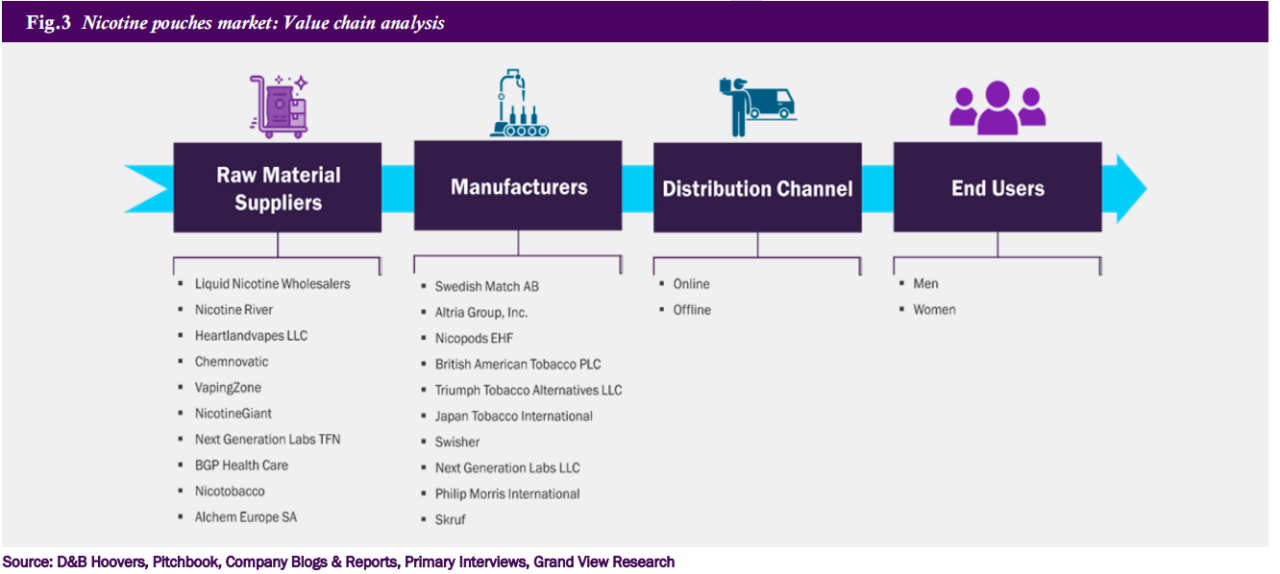Select Philip Morris International entry
Image resolution: width=1280 pixels, height=574 pixels.
[x=507, y=494]
